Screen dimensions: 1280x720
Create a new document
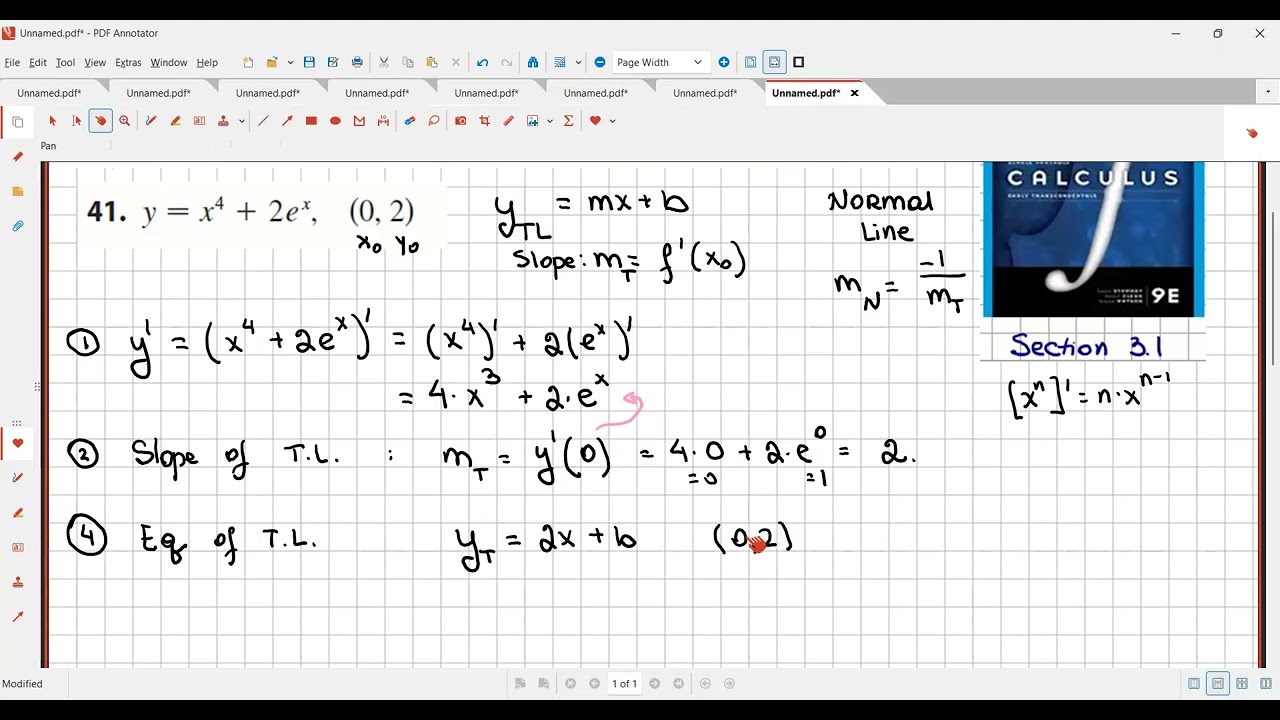click(x=248, y=62)
